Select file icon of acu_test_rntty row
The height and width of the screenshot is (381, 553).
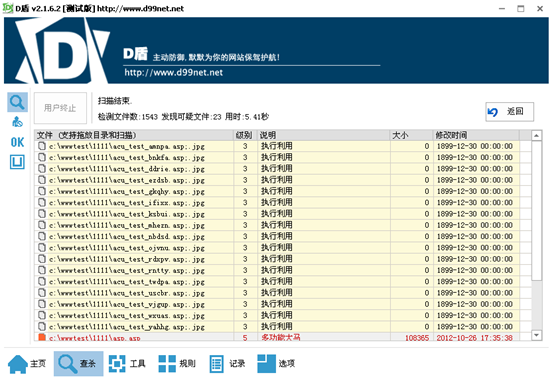click(x=42, y=270)
